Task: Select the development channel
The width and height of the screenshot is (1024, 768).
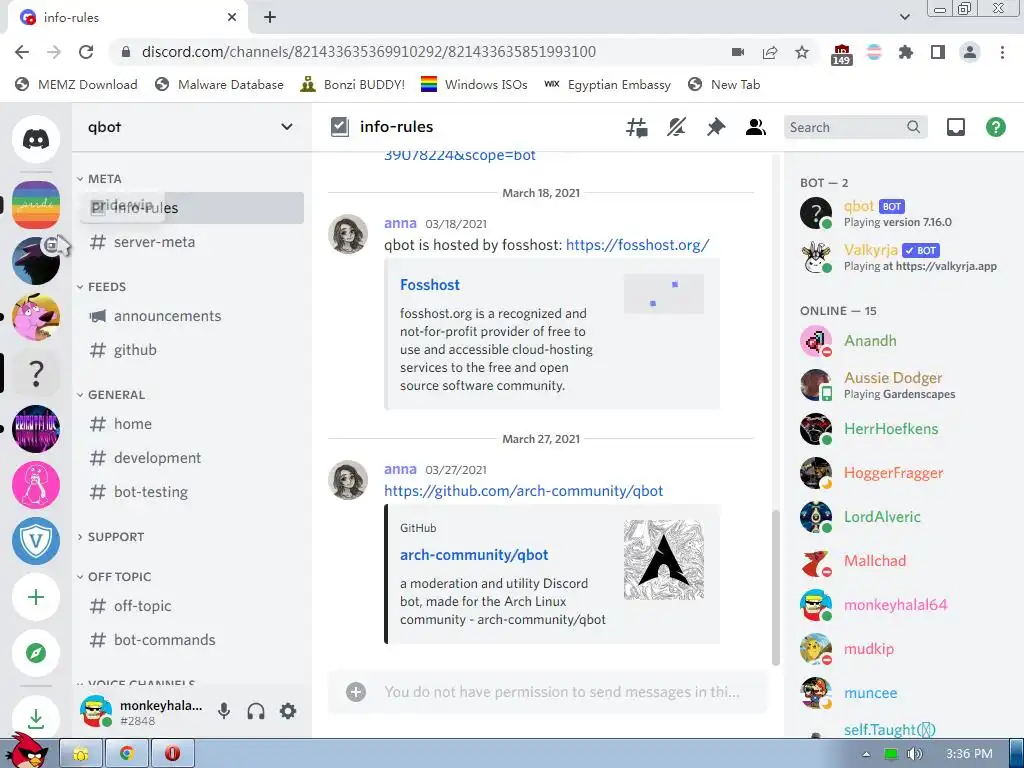Action: pyautogui.click(x=192, y=458)
